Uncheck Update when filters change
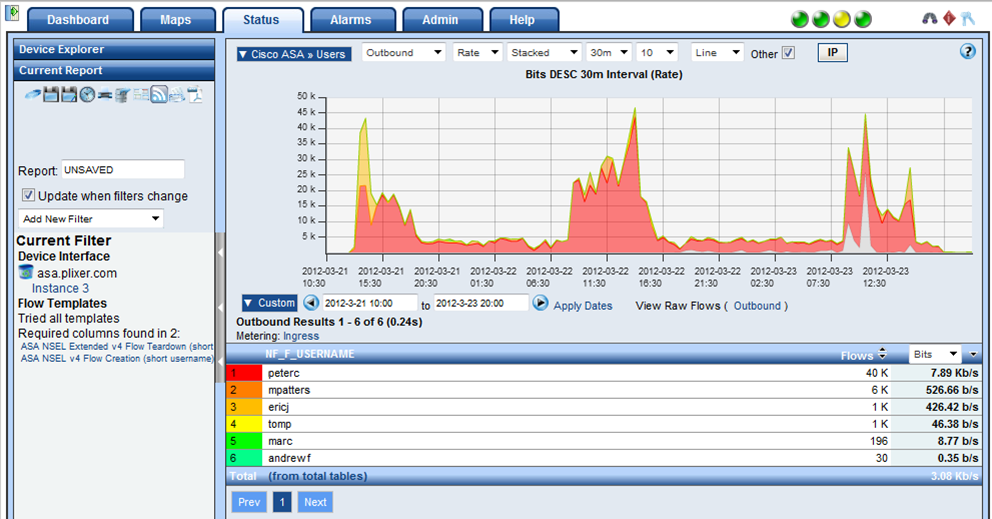 pos(29,196)
